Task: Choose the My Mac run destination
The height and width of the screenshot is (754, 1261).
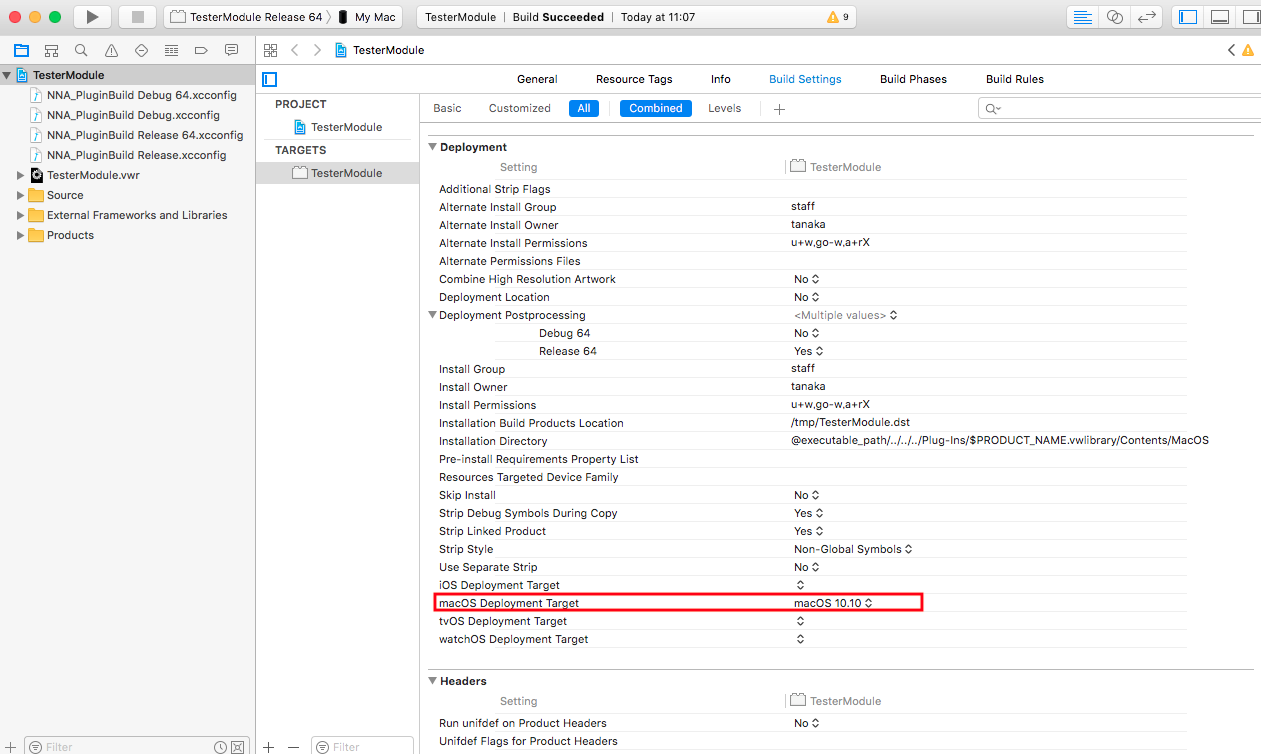Action: pyautogui.click(x=367, y=17)
